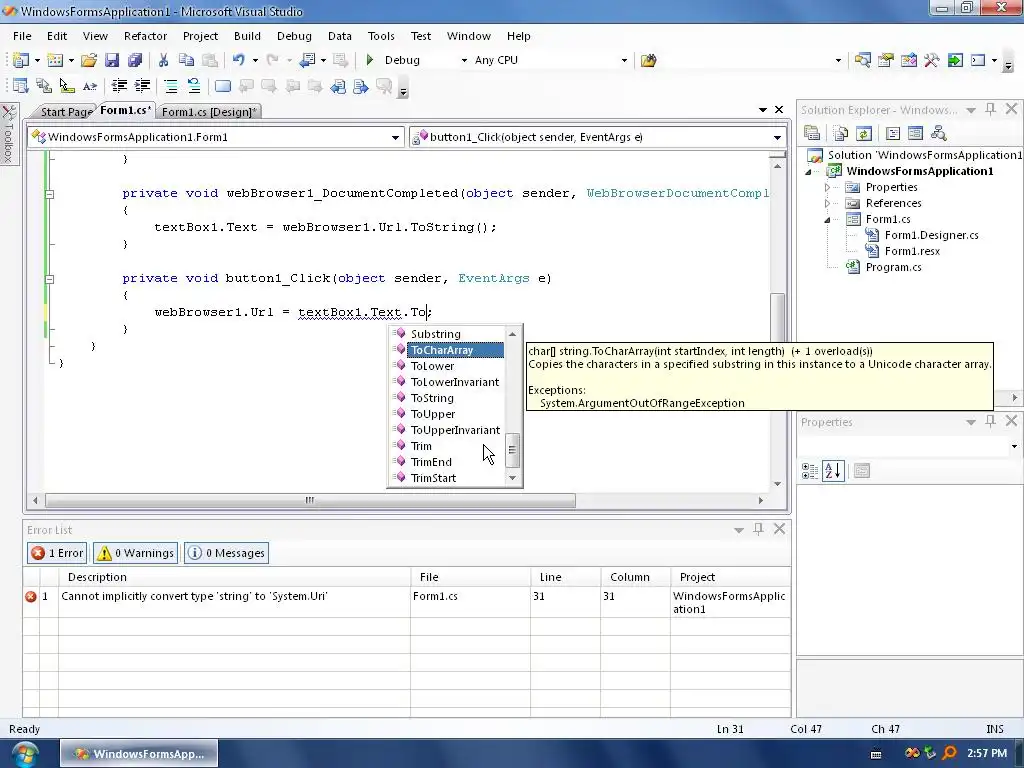Toggle bookmark on current line icon
Image resolution: width=1024 pixels, height=768 pixels.
coord(223,86)
